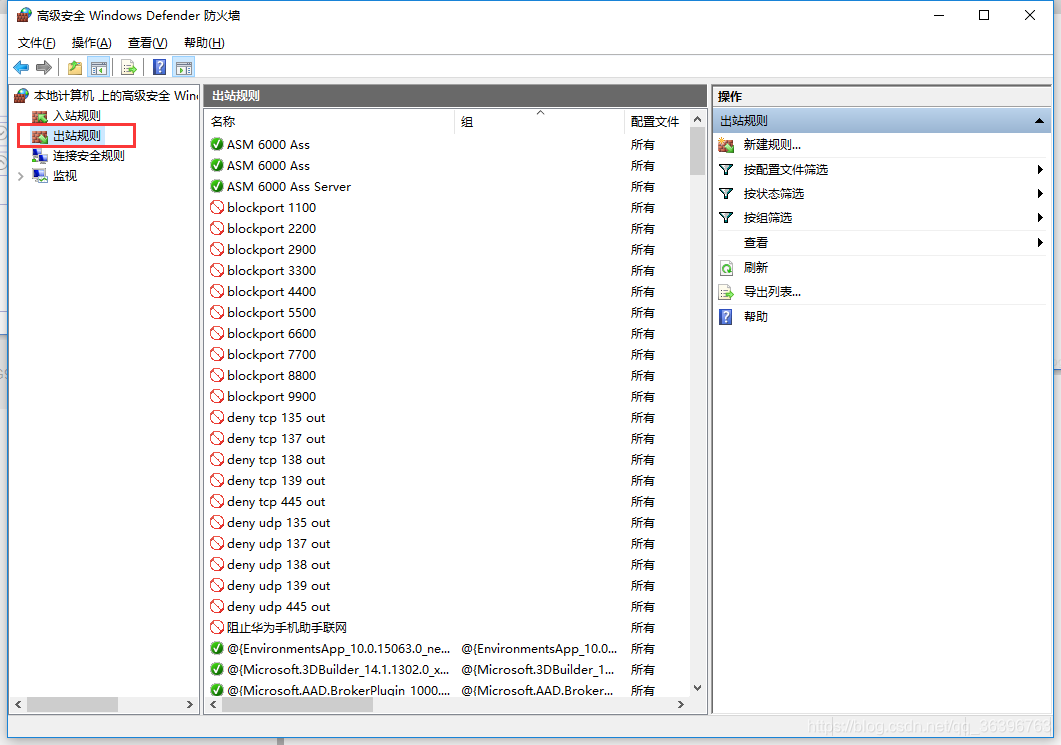This screenshot has height=745, width=1061.
Task: Click the Export list toolbar icon
Action: 129,67
